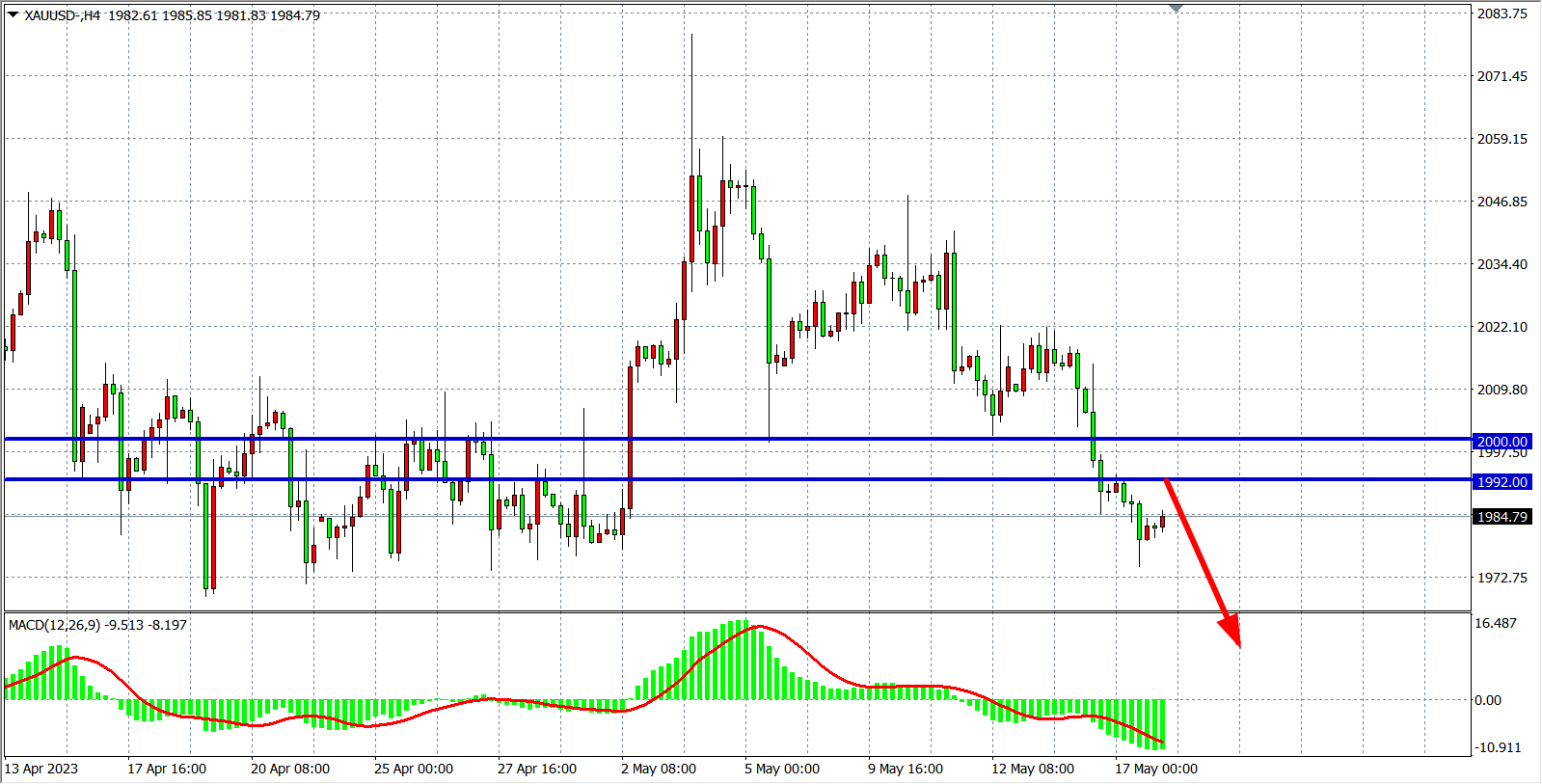Click the triangle arrow beside XAUUSD title
The height and width of the screenshot is (784, 1542).
tap(13, 14)
